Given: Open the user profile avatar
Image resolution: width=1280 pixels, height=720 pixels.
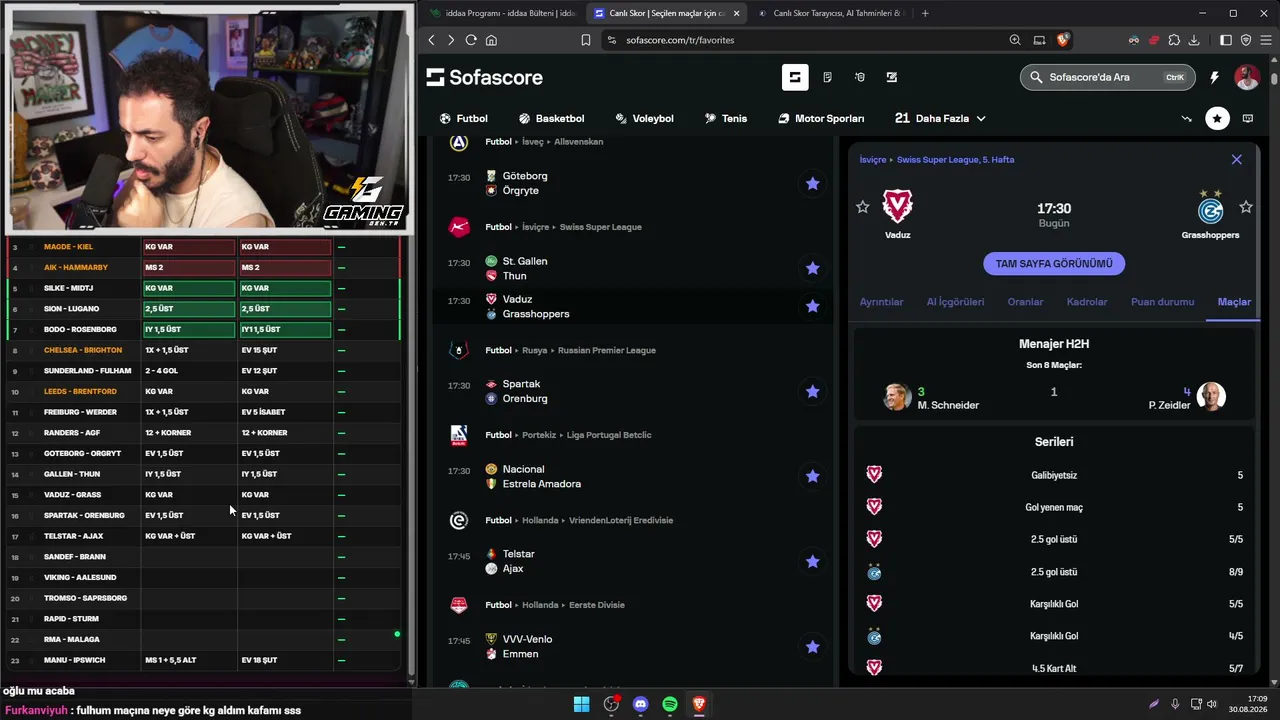Looking at the screenshot, I should tap(1246, 77).
